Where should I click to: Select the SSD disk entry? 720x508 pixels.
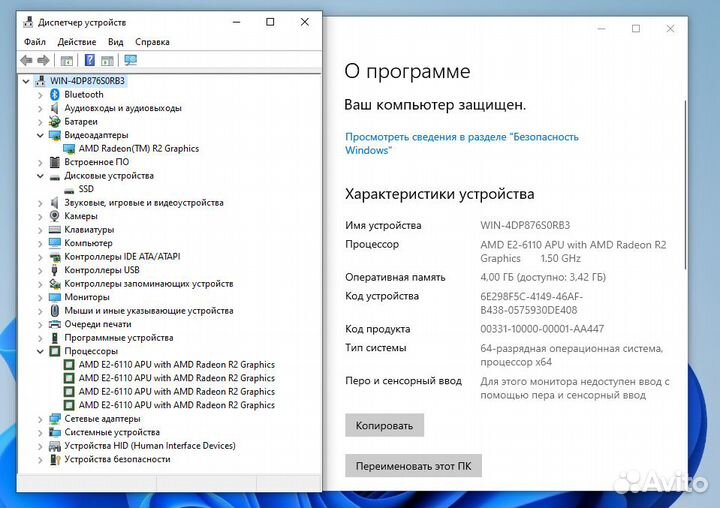86,189
